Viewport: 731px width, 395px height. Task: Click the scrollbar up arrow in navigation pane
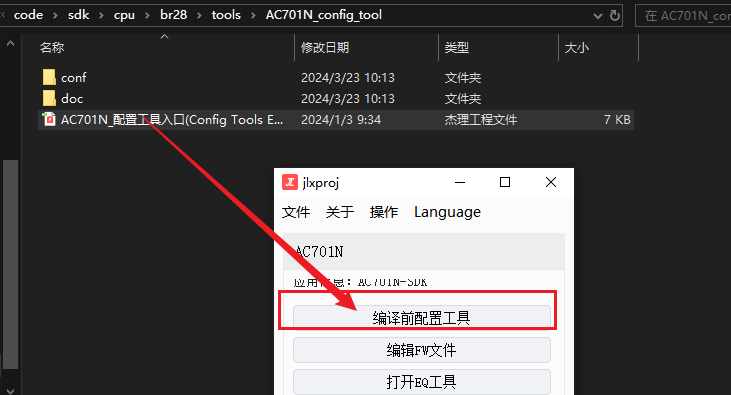click(x=10, y=44)
